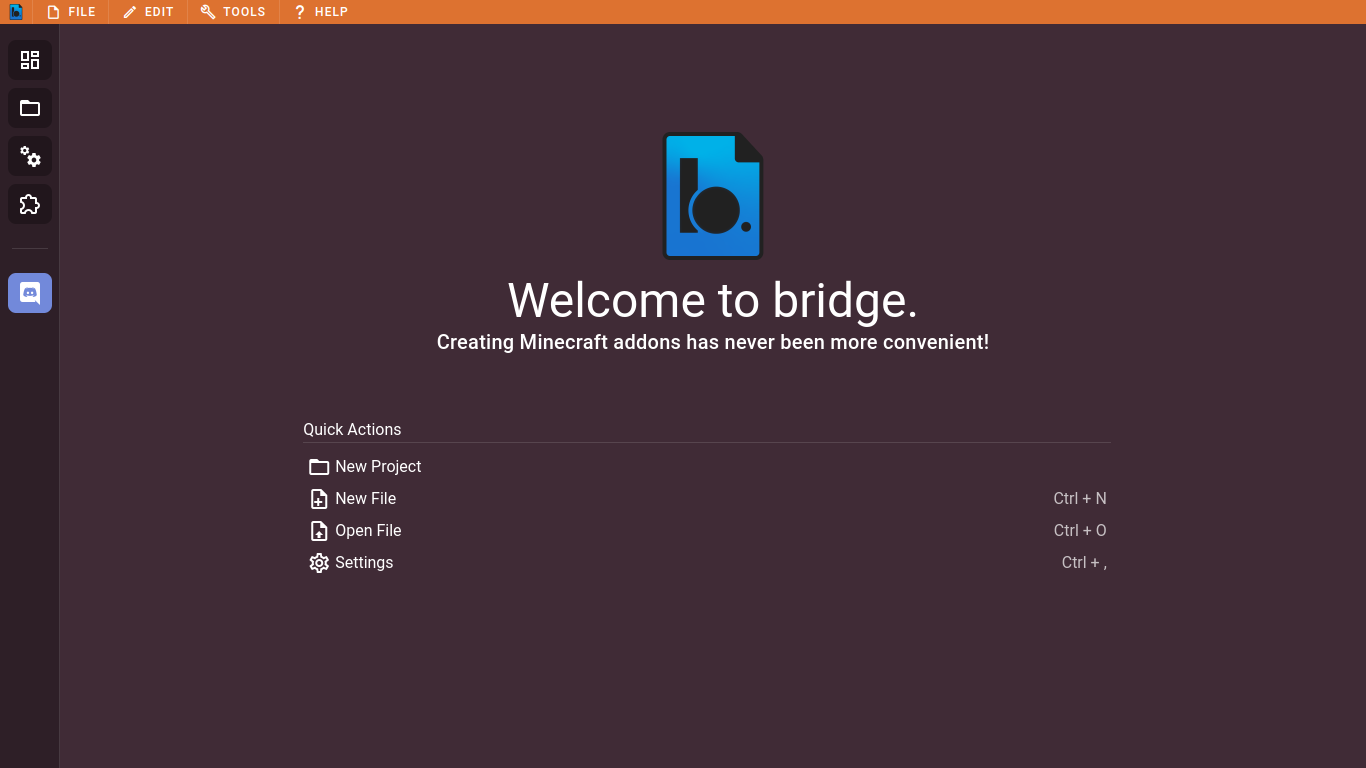Image resolution: width=1366 pixels, height=768 pixels.
Task: Open the folder explorer in the sidebar
Action: coord(30,108)
